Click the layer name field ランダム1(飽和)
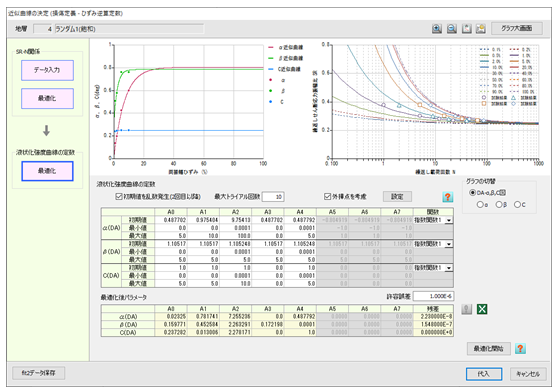The height and width of the screenshot is (391, 558). pyautogui.click(x=129, y=29)
